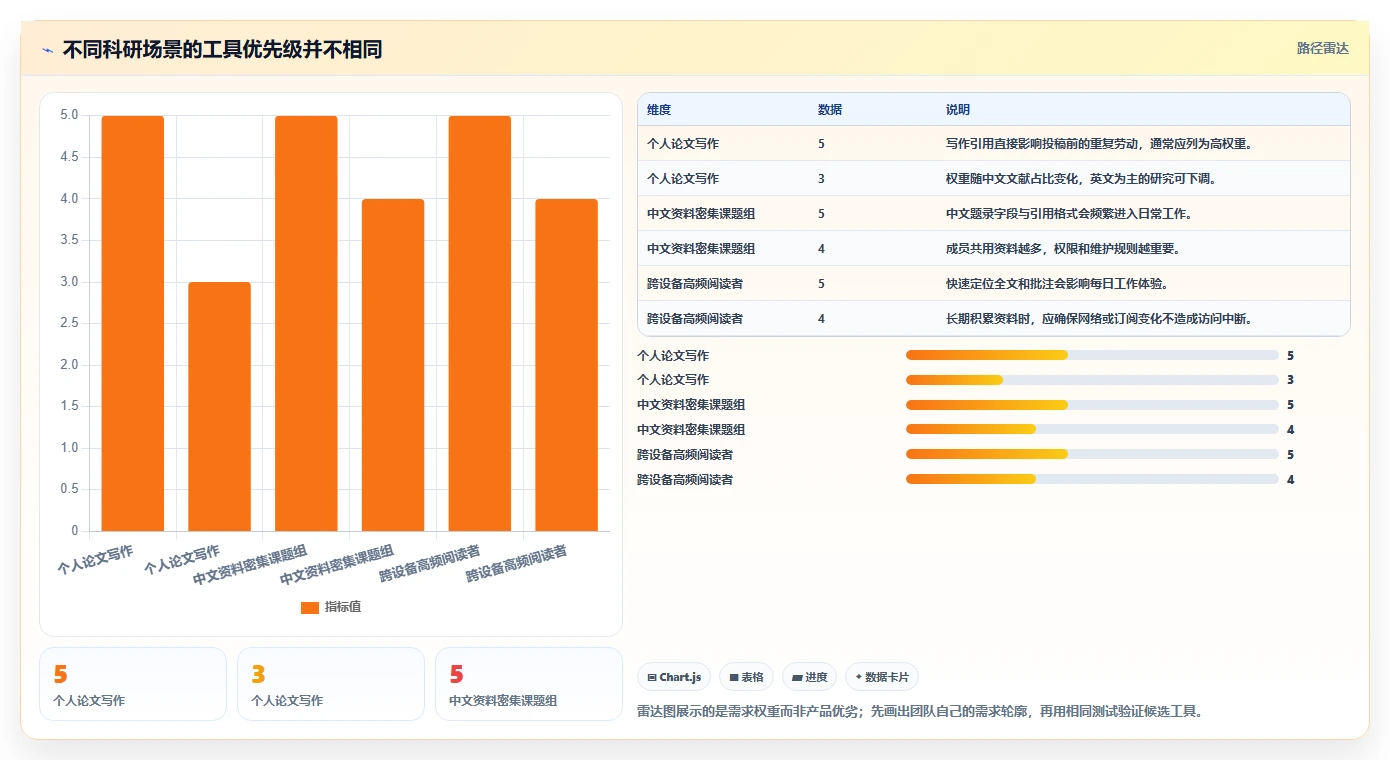Click the 个人论文写作 chart bar with value 3
The width and height of the screenshot is (1390, 760).
click(219, 406)
